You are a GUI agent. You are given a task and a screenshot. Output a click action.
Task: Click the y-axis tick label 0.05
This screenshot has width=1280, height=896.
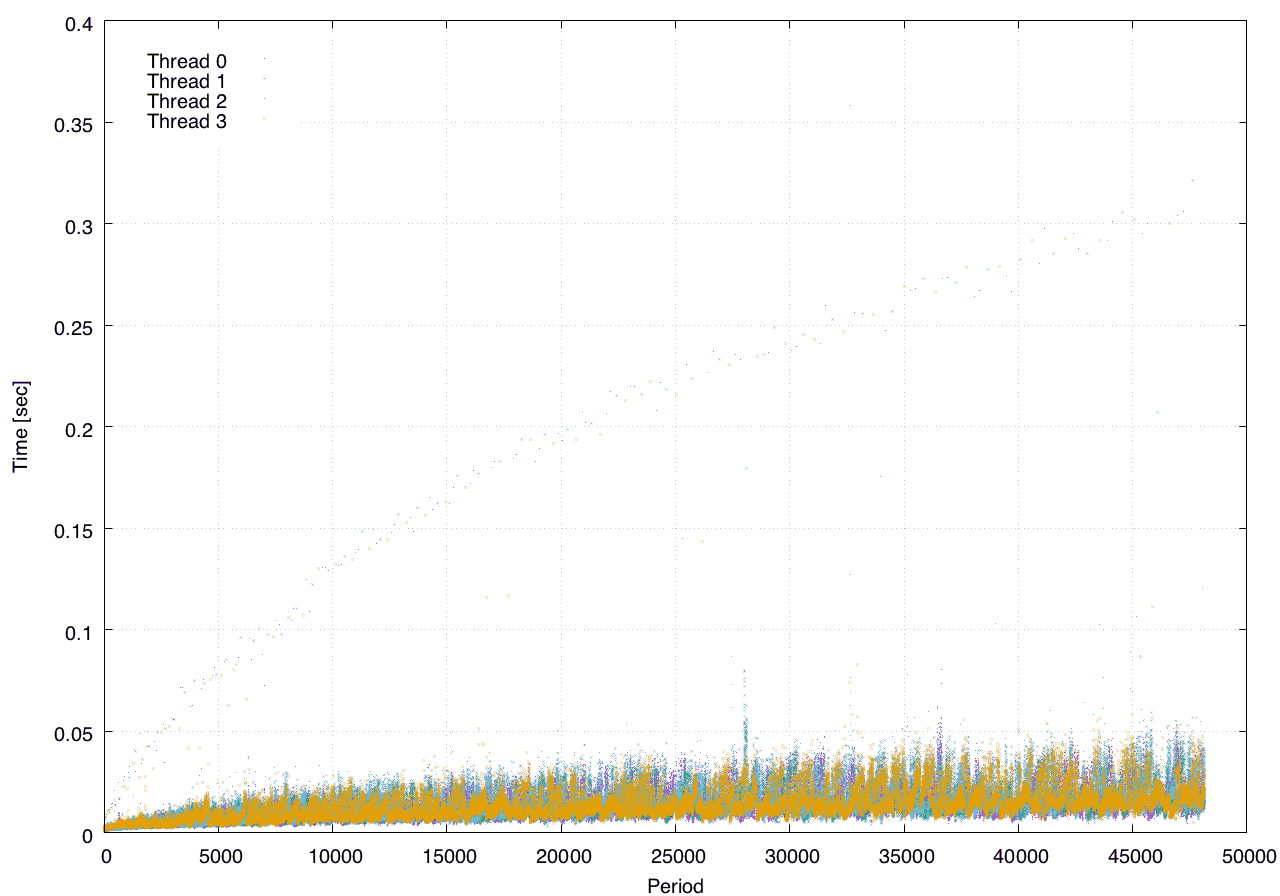pyautogui.click(x=75, y=732)
